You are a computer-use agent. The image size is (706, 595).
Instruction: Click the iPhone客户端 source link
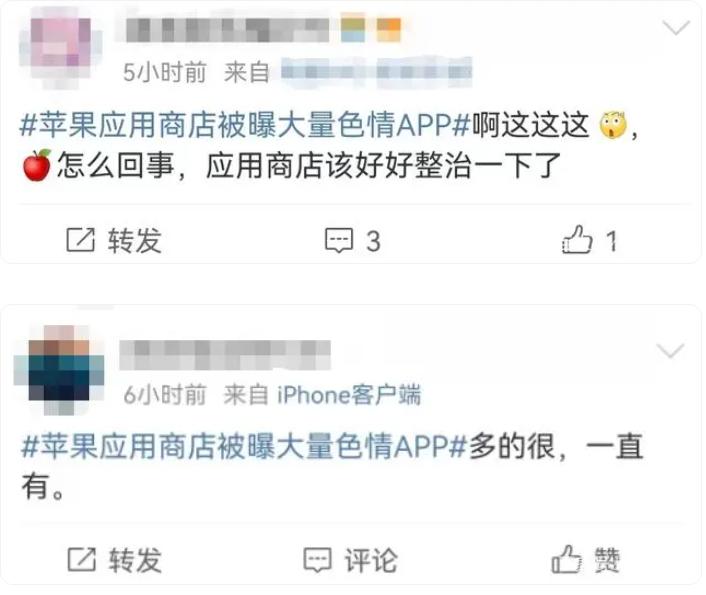click(x=349, y=395)
